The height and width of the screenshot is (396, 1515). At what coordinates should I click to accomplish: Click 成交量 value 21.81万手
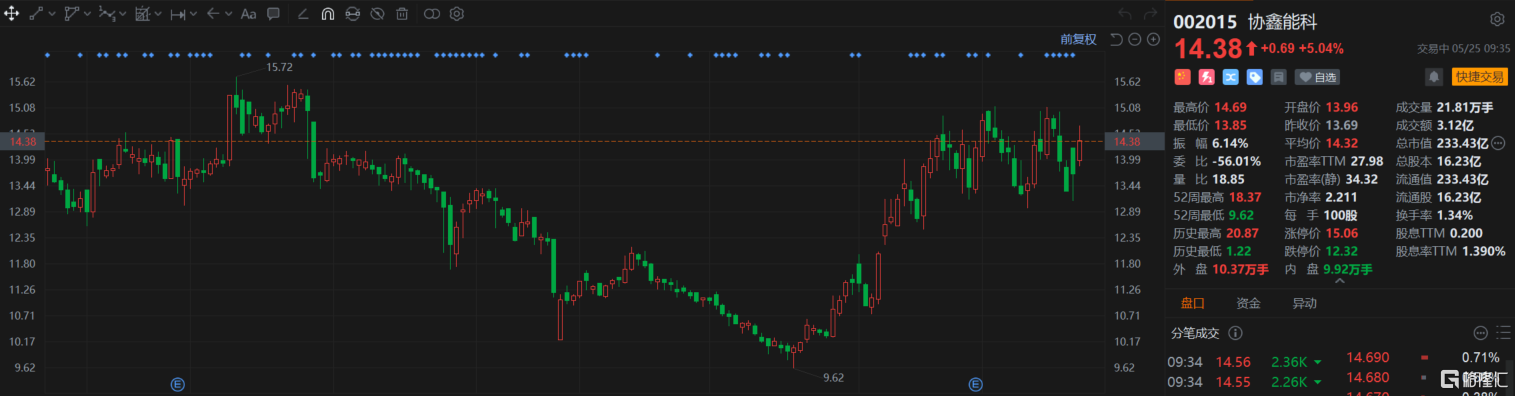(1464, 107)
